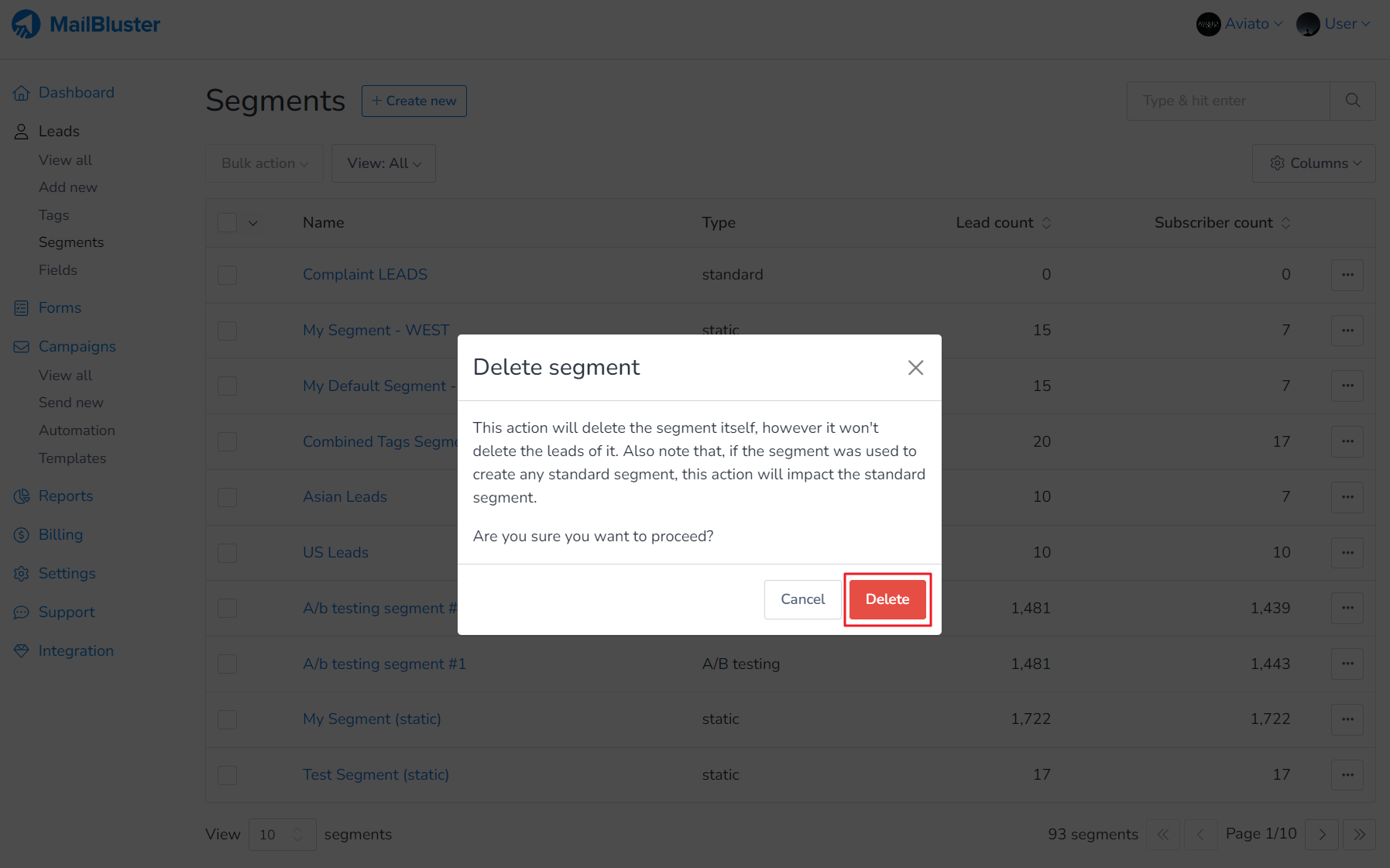This screenshot has height=868, width=1390.
Task: Open the ellipsis menu for Asian Leads row
Action: 1347,497
